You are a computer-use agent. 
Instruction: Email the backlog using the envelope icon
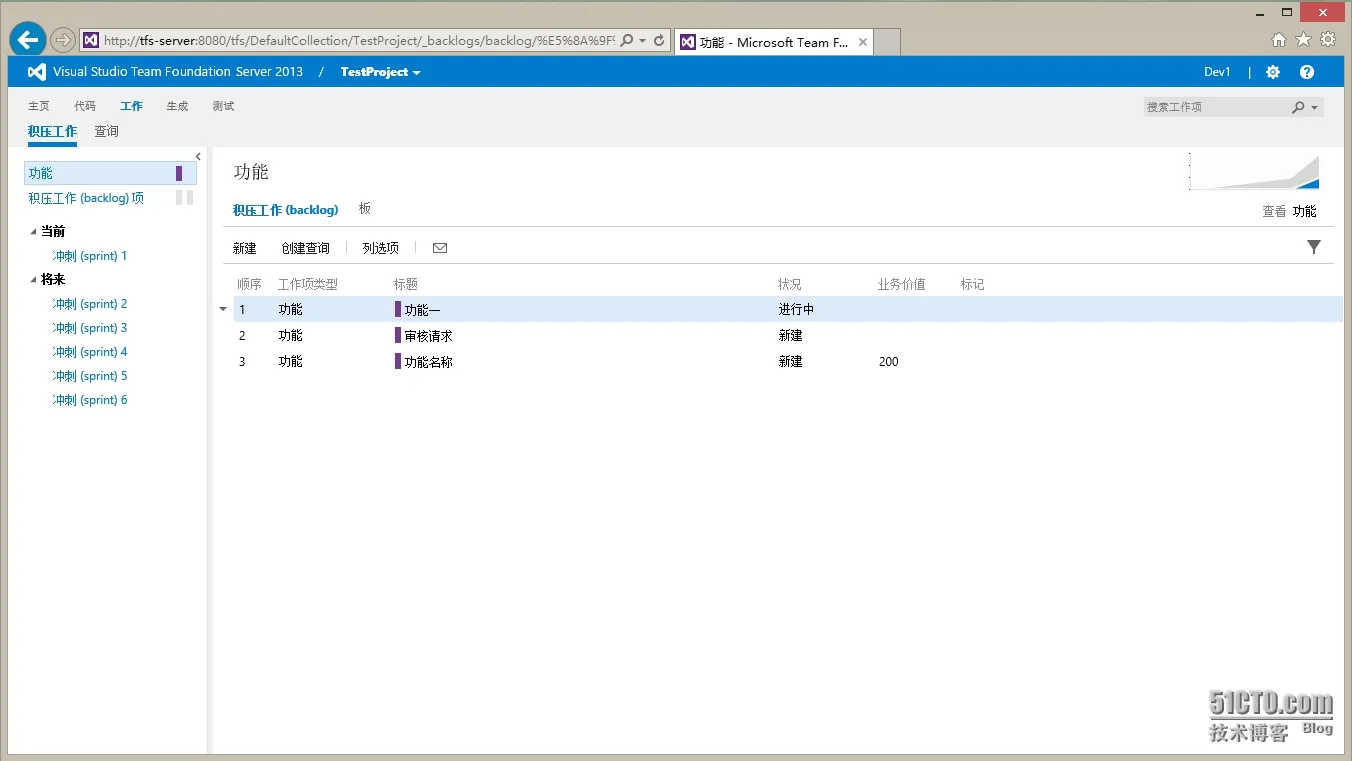tap(440, 248)
